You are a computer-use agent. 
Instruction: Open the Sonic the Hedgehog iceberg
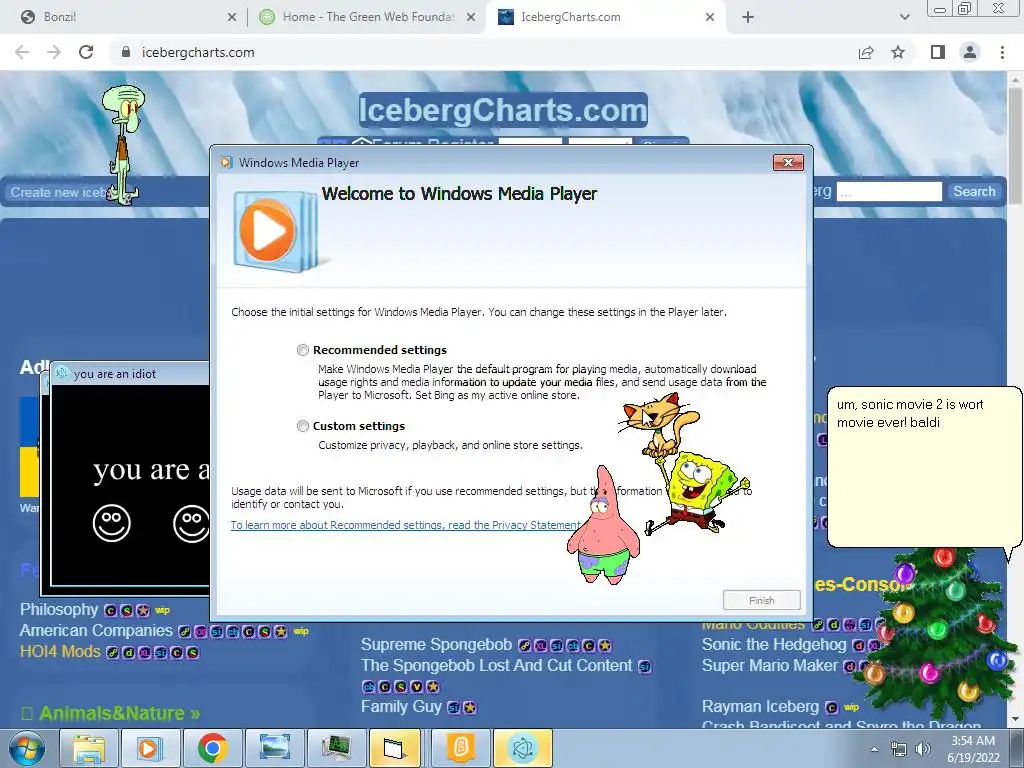774,645
